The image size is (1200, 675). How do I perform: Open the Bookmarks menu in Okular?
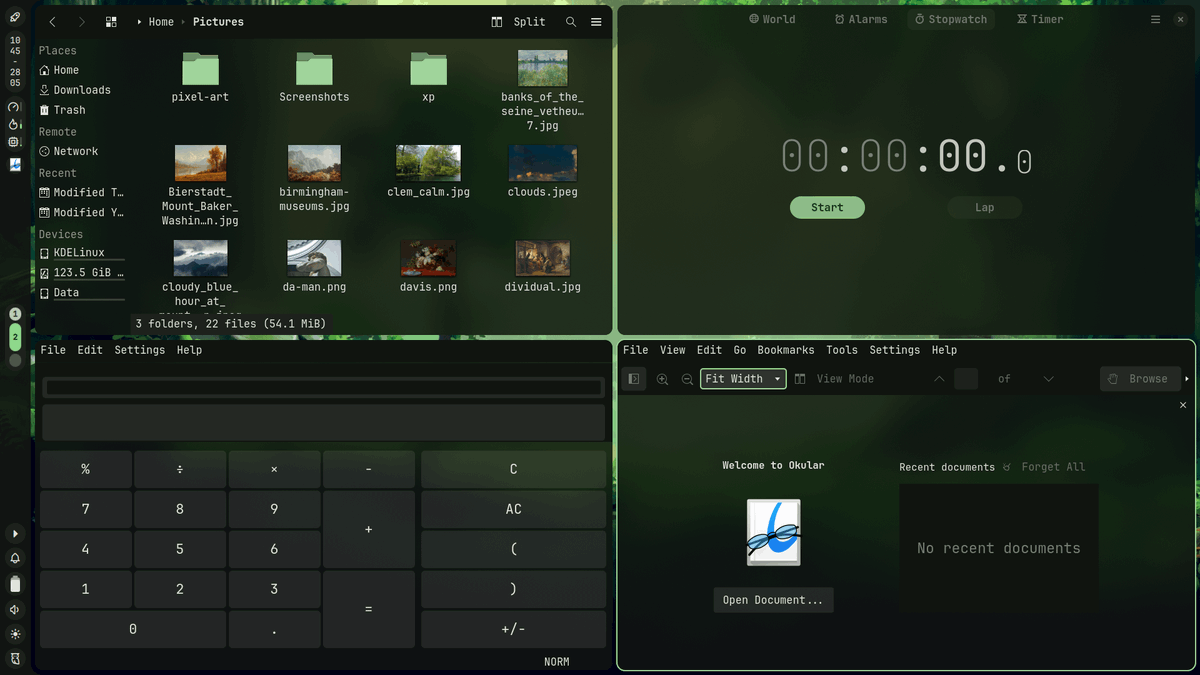[786, 350]
